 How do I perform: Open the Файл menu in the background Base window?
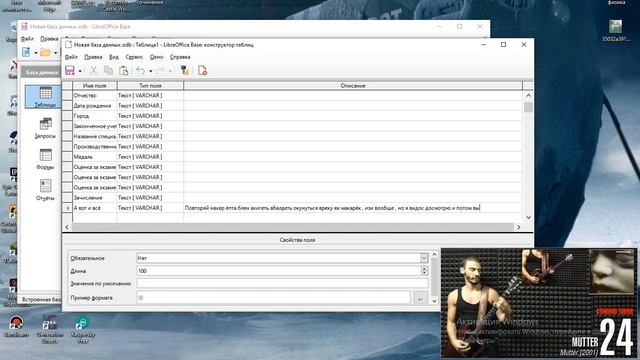(27, 39)
